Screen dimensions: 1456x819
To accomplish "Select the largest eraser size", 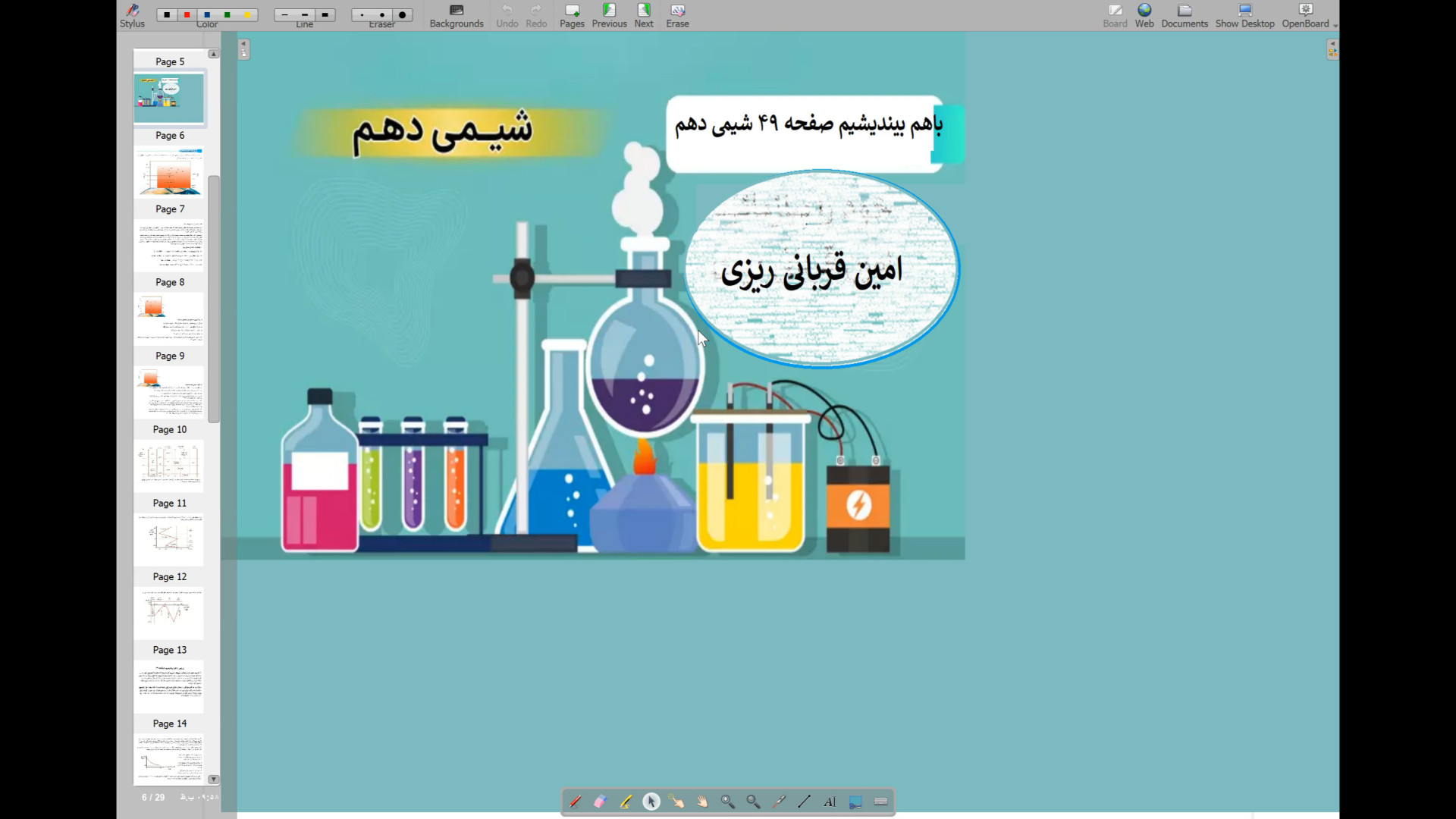I will [402, 14].
